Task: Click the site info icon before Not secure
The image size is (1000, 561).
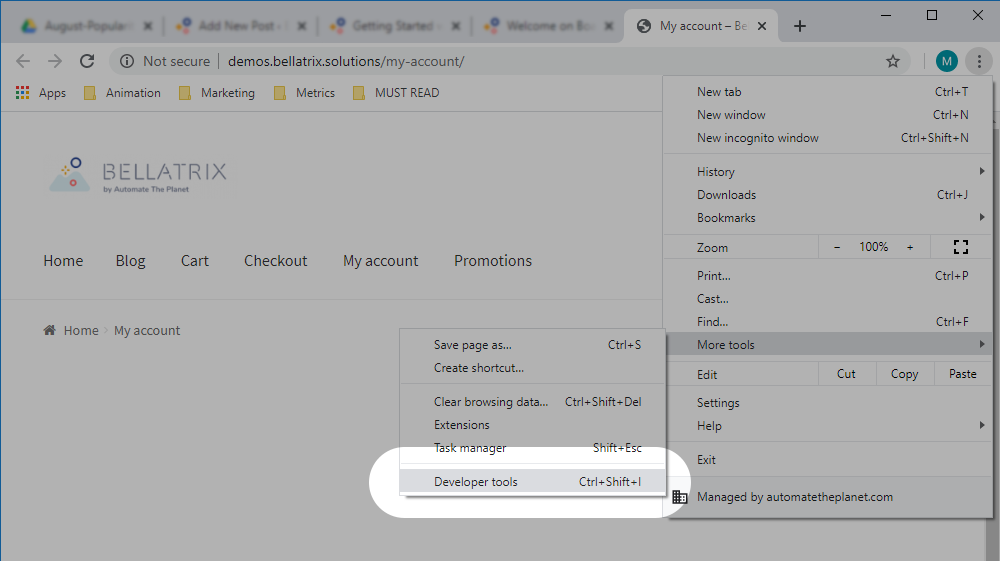Action: (127, 61)
